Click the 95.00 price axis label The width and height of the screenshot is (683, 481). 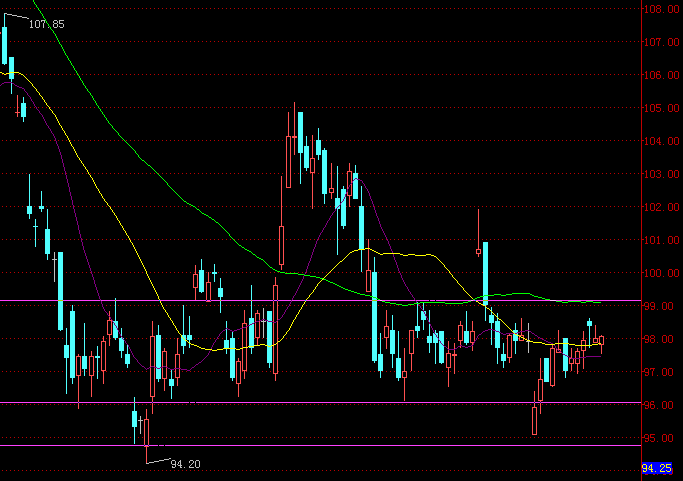click(x=661, y=438)
